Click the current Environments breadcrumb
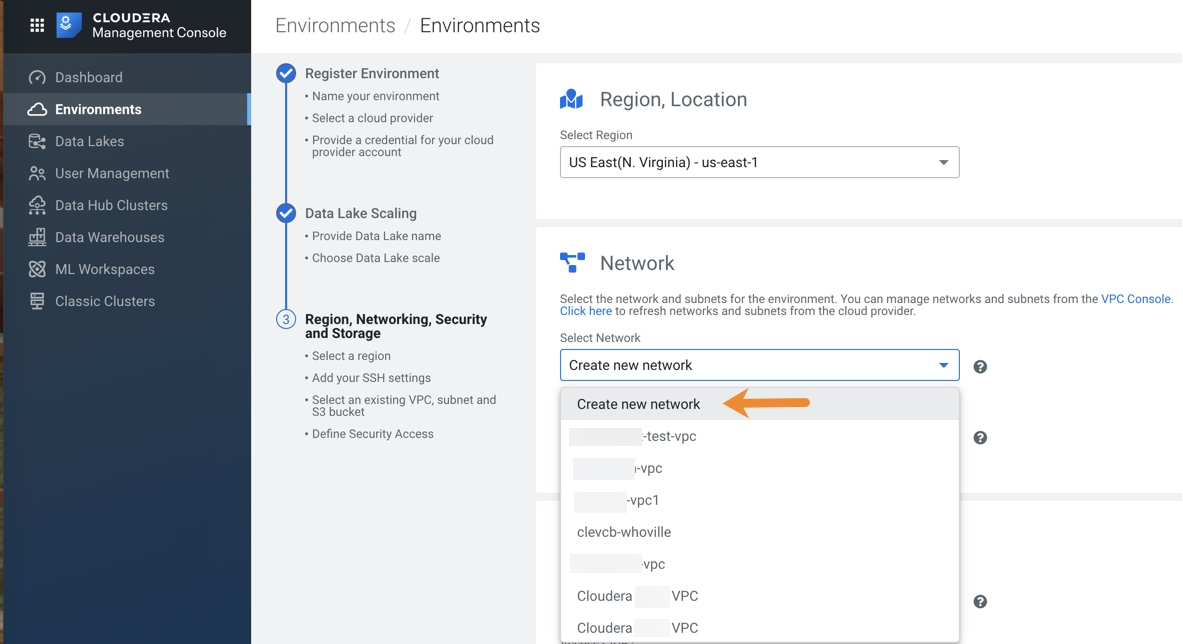 480,26
